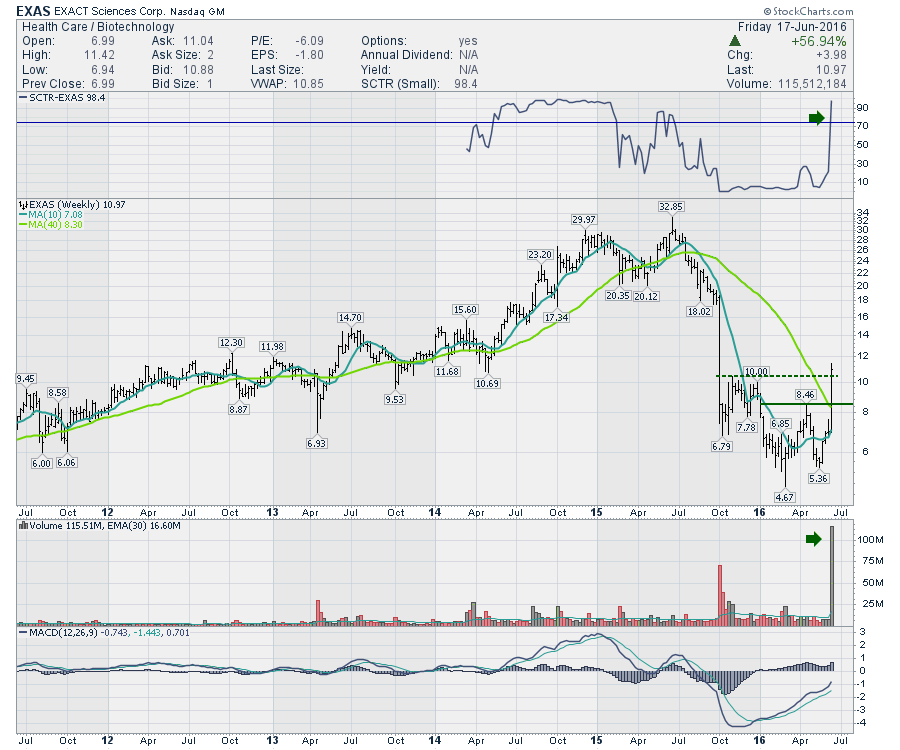Click the 12.30 price label
Image resolution: width=900 pixels, height=750 pixels.
pyautogui.click(x=231, y=343)
